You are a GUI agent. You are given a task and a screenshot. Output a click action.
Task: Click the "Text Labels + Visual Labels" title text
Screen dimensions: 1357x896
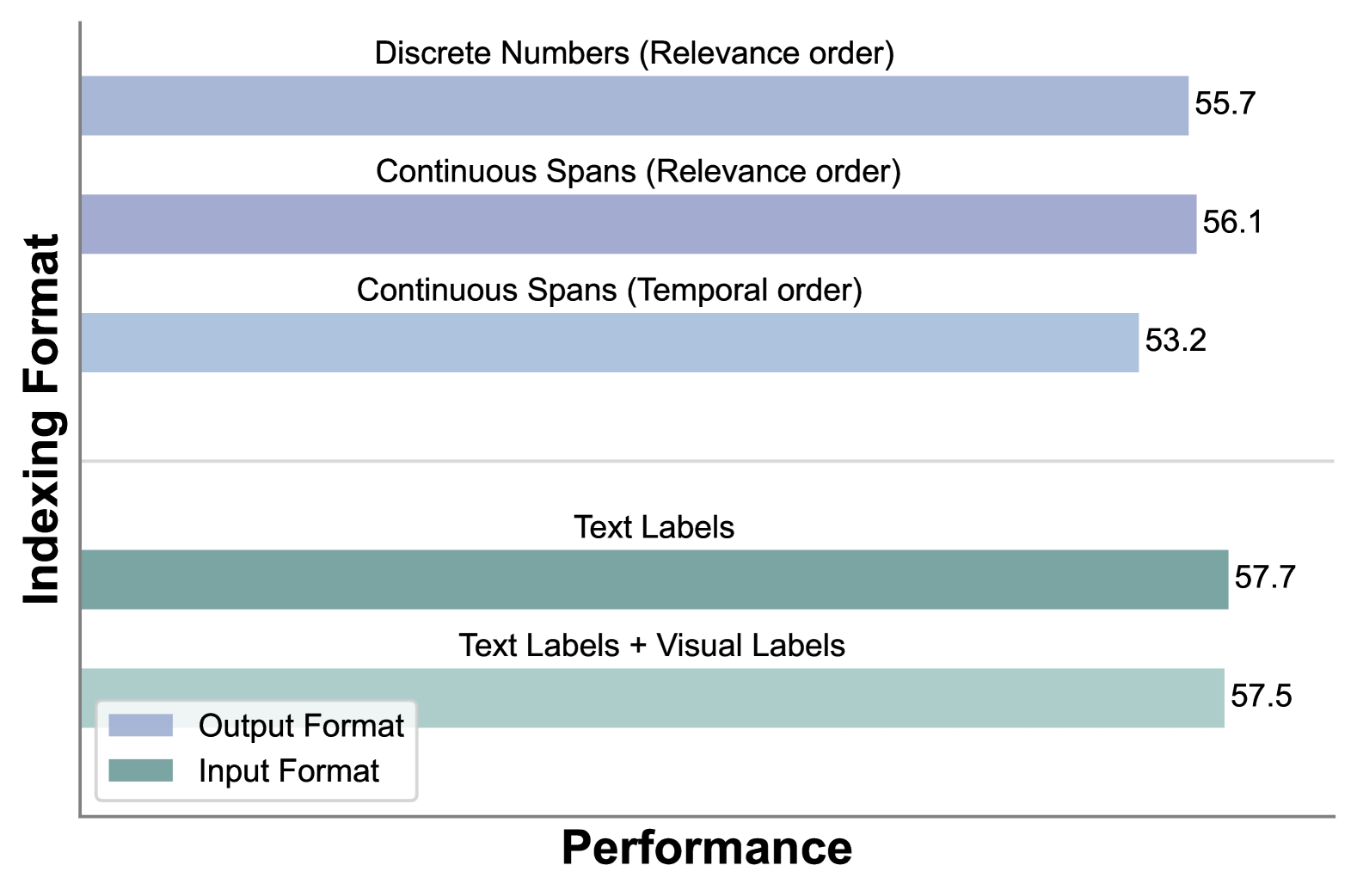652,646
